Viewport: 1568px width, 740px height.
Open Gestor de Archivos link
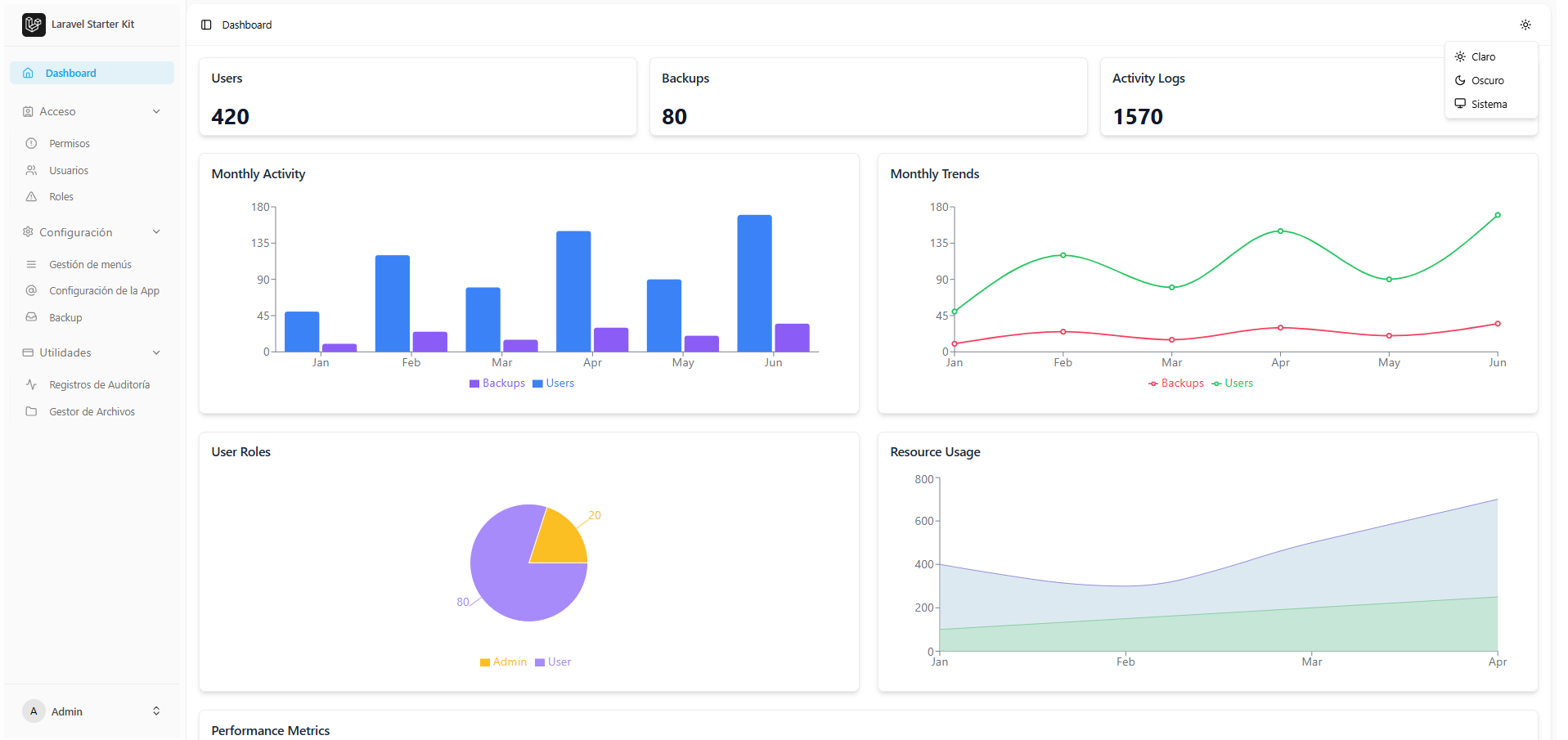pos(92,412)
